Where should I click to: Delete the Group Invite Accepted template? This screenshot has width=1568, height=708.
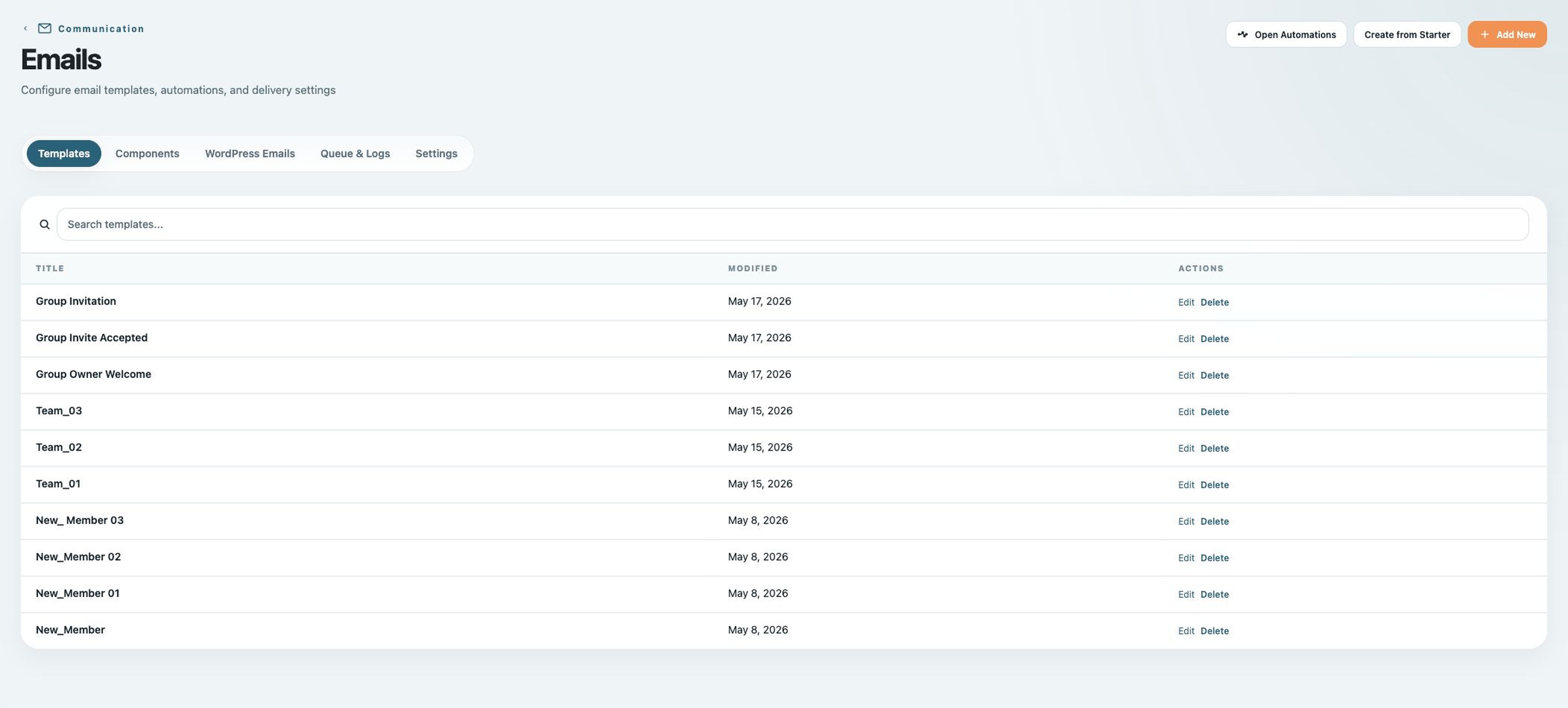click(1214, 339)
